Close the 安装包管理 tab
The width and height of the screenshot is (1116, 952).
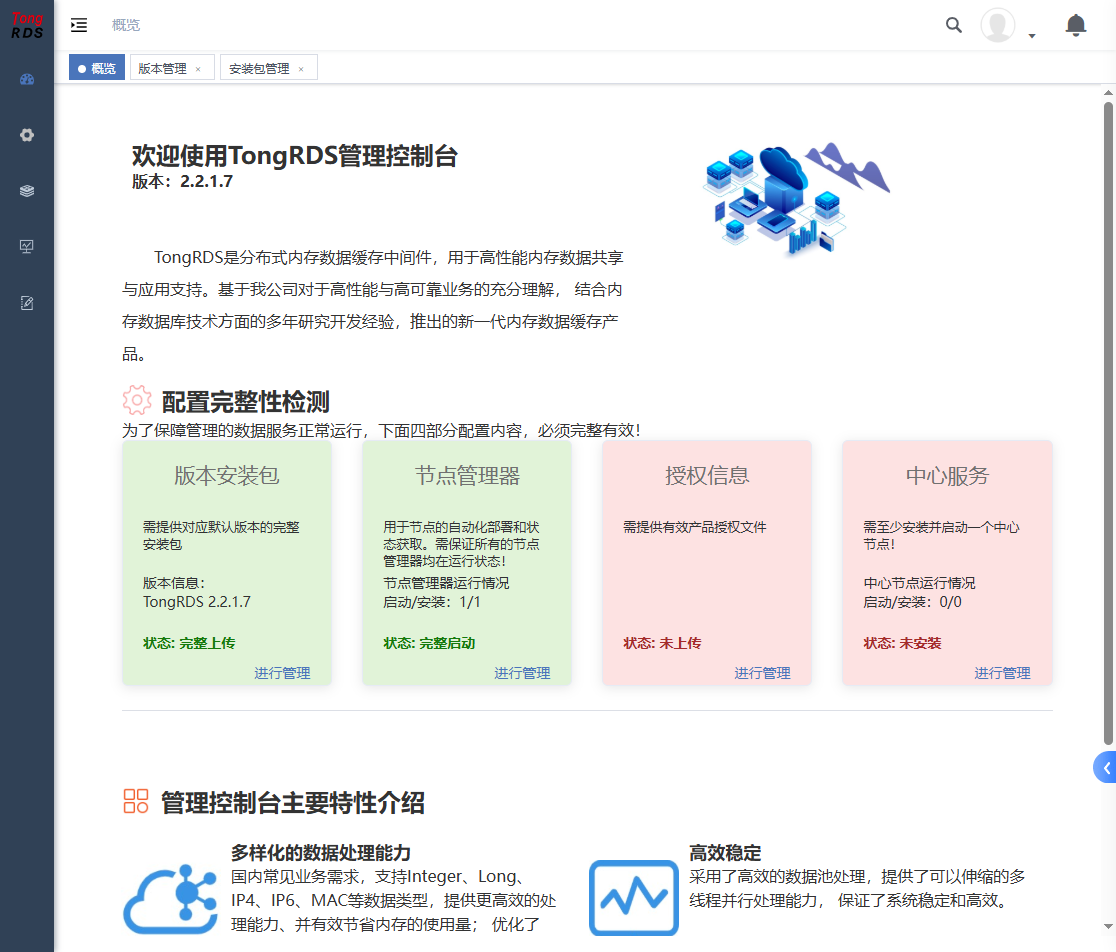click(301, 69)
